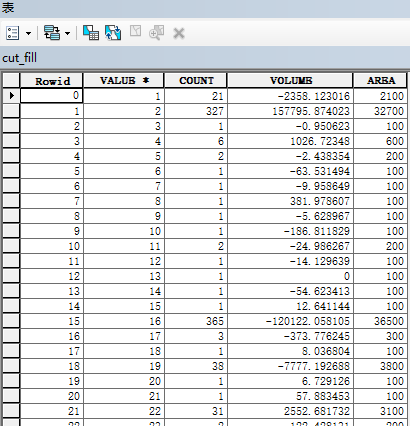The height and width of the screenshot is (426, 410).
Task: Click the volume cell -0.950623
Action: 290,126
